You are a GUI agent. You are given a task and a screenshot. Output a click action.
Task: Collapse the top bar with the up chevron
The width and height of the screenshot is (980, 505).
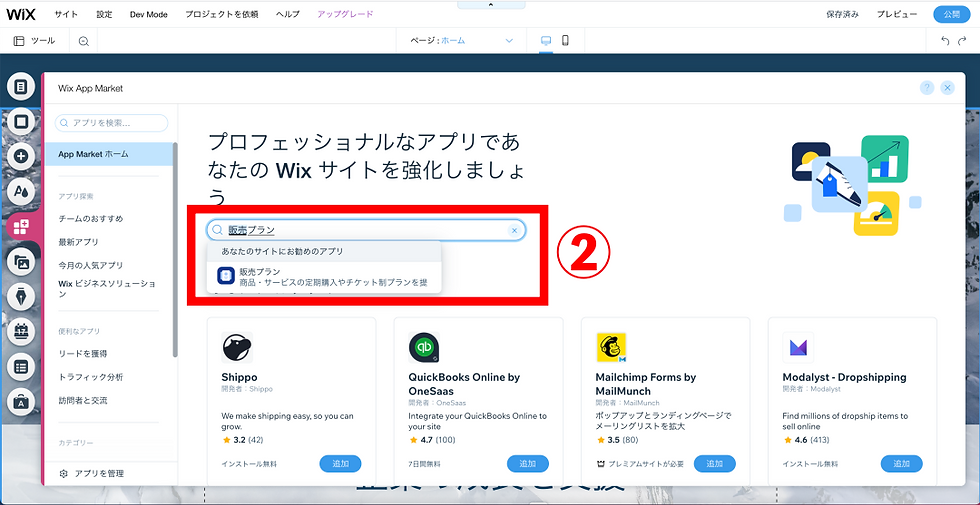click(490, 4)
